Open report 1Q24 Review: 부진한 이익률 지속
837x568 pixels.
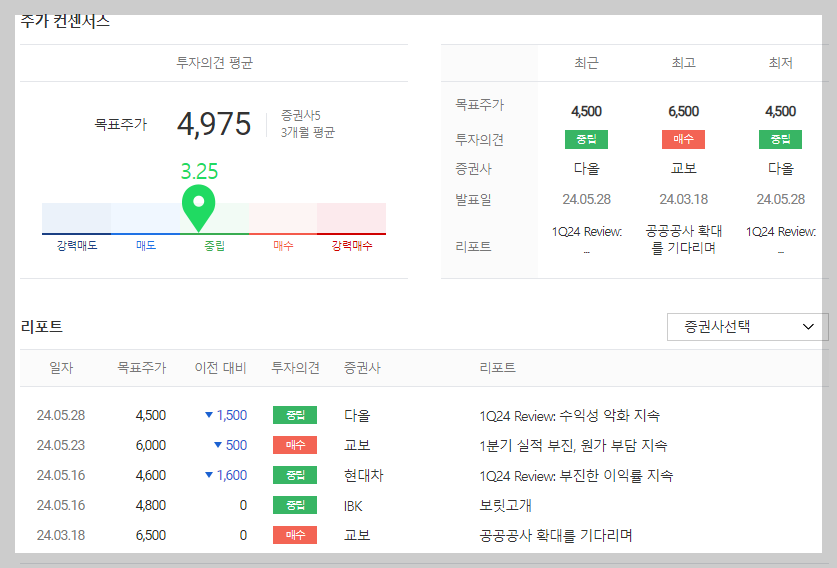click(x=576, y=475)
